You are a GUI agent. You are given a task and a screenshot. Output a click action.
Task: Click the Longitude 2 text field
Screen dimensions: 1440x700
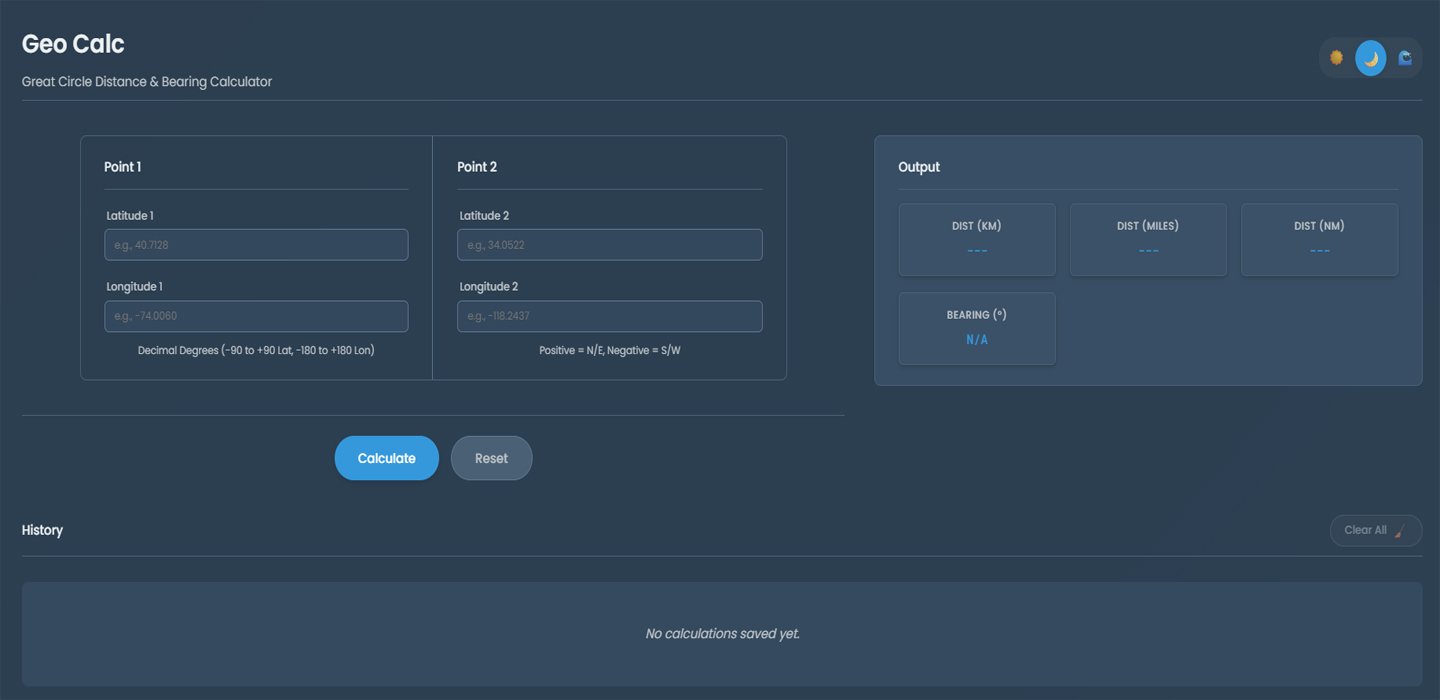(610, 316)
